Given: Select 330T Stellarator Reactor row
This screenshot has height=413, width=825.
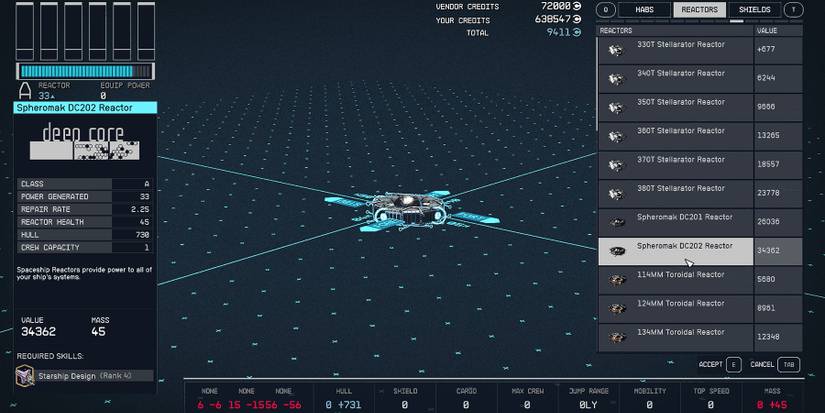Looking at the screenshot, I should click(x=700, y=50).
